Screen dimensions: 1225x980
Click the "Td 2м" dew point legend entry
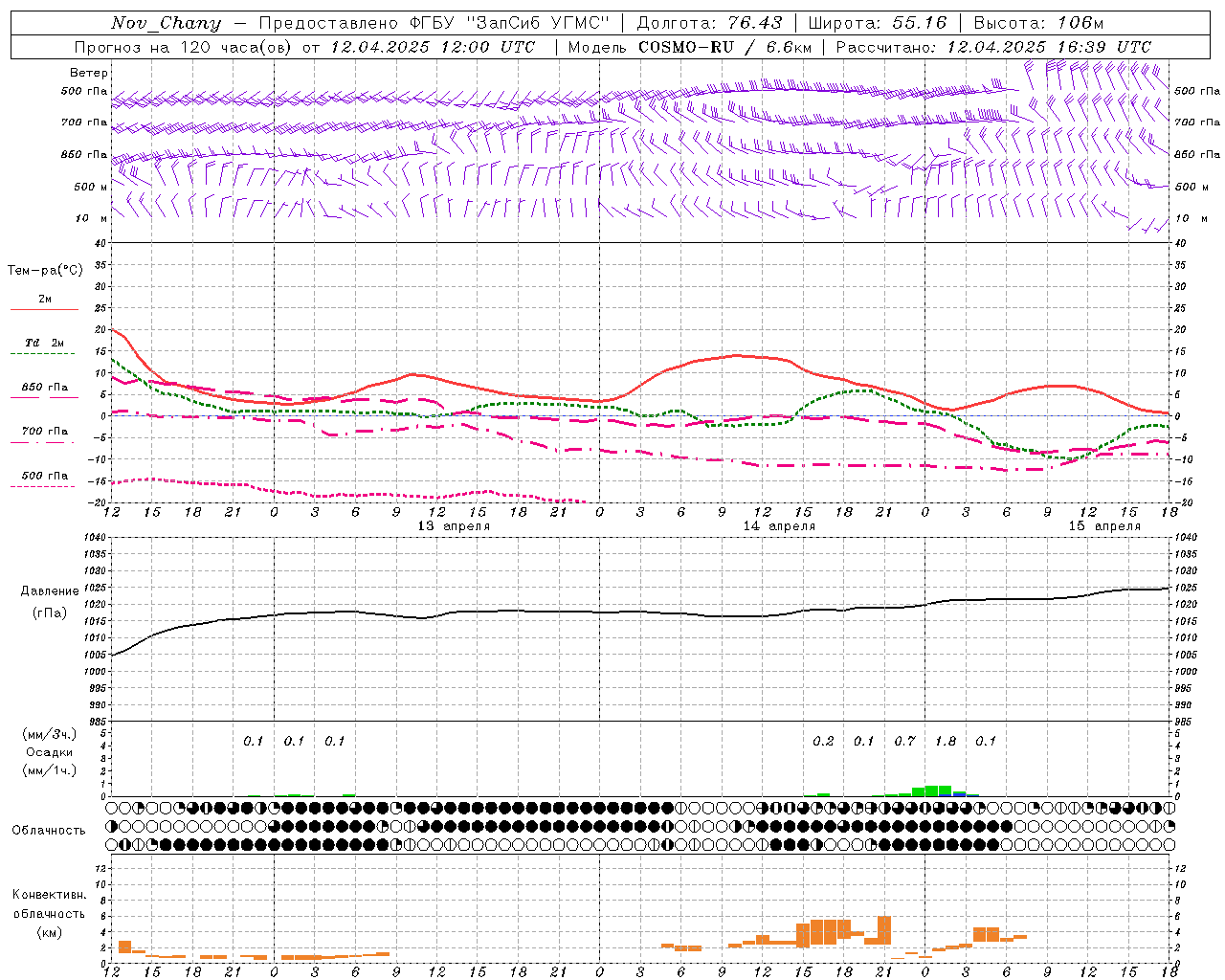(x=44, y=343)
